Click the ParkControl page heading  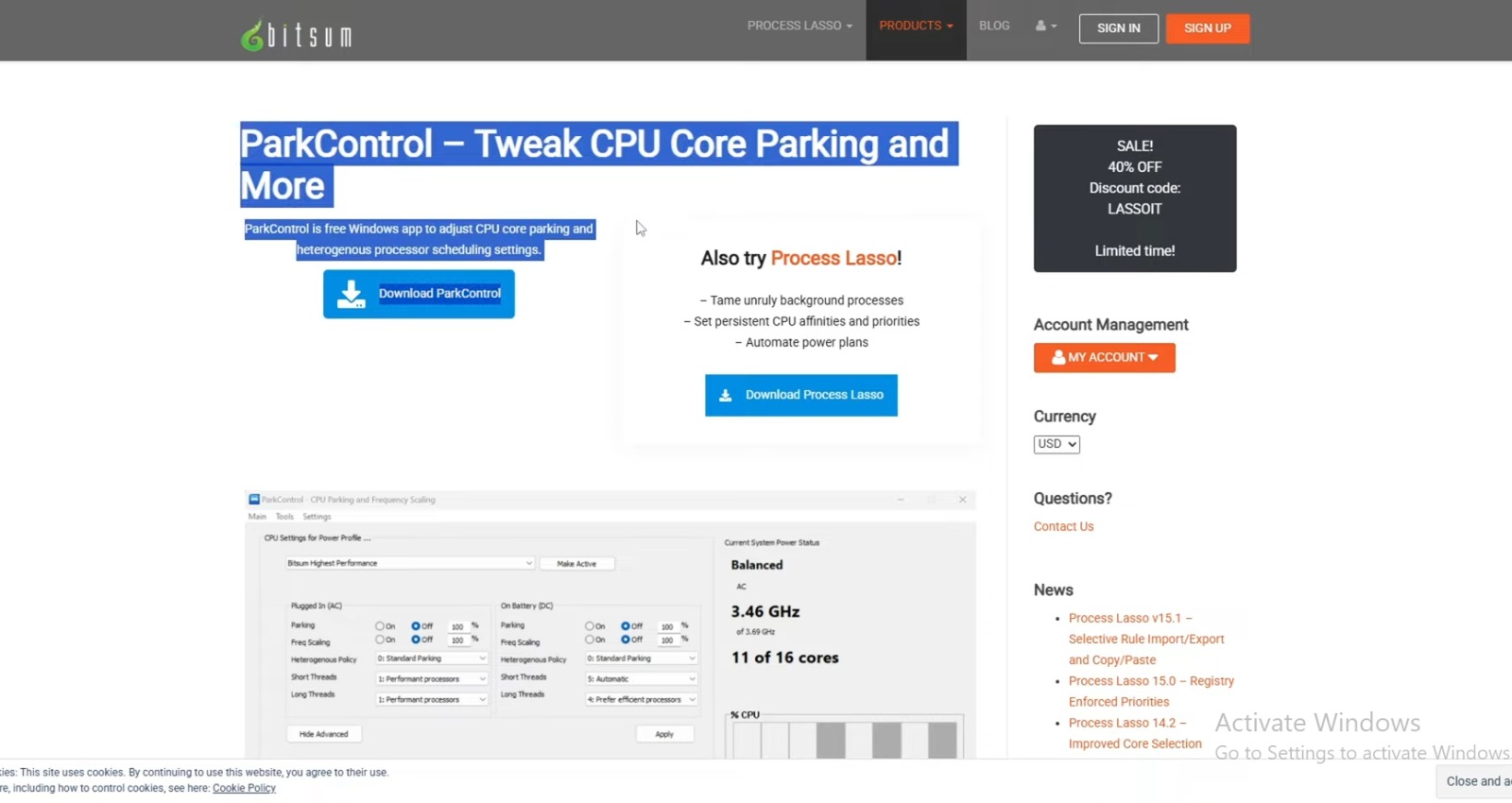click(x=599, y=164)
